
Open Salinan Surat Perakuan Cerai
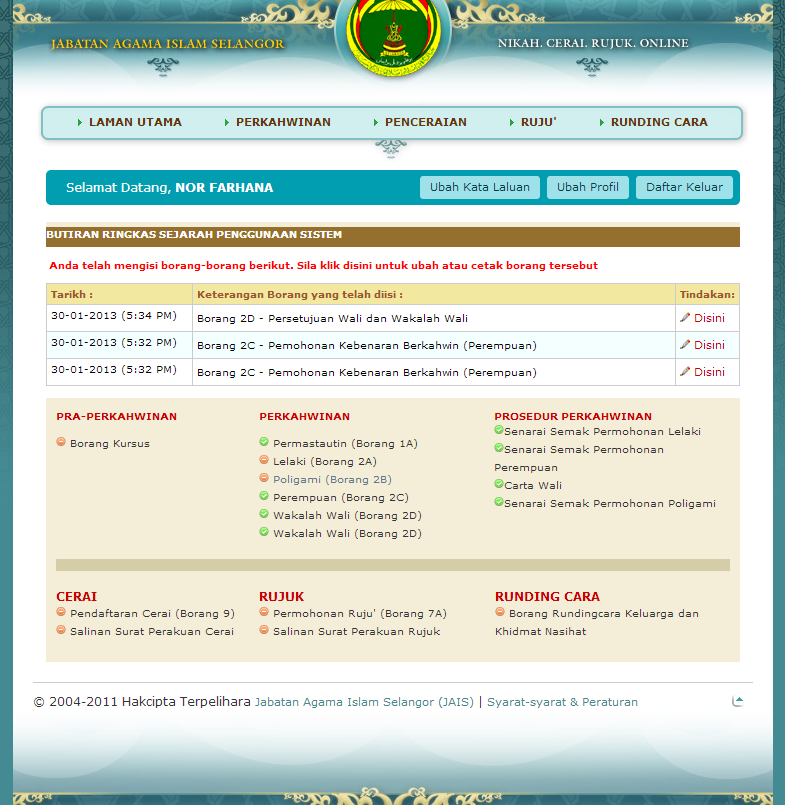click(x=152, y=631)
